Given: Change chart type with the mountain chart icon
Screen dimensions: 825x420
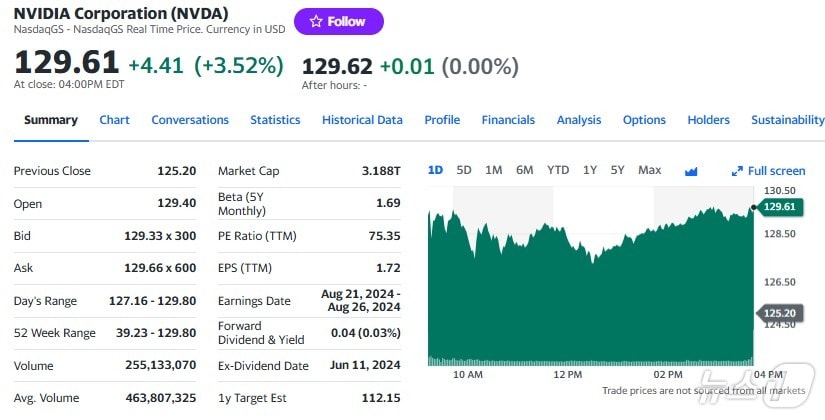Looking at the screenshot, I should 690,170.
